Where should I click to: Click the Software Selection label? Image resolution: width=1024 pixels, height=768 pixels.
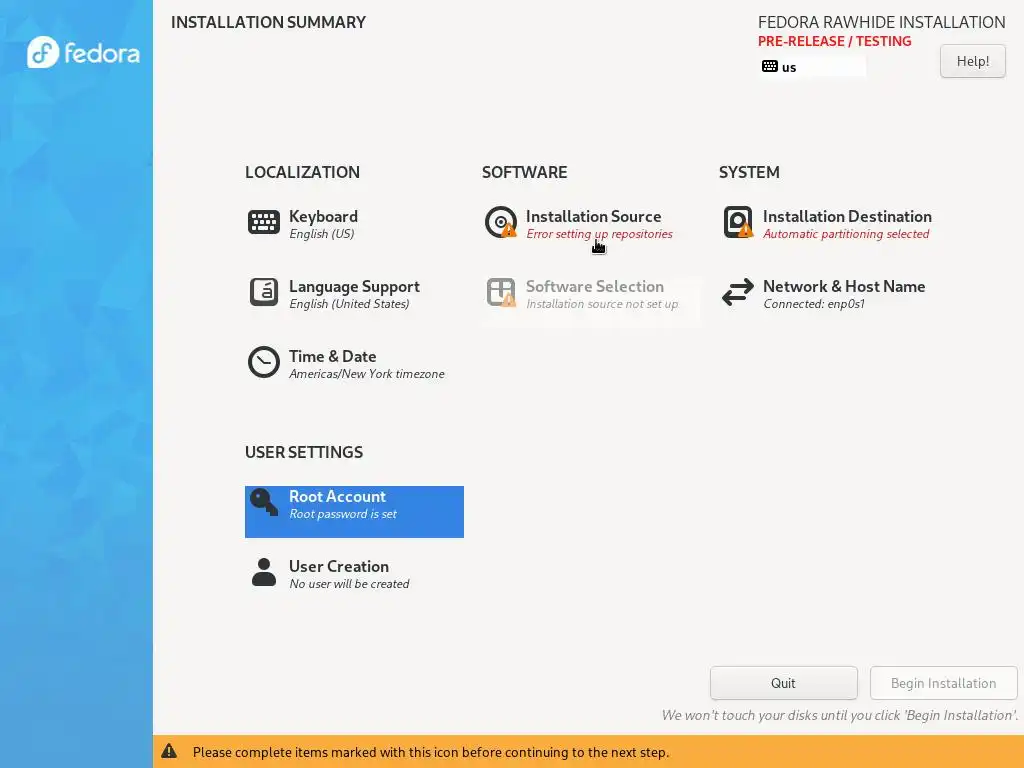point(594,286)
